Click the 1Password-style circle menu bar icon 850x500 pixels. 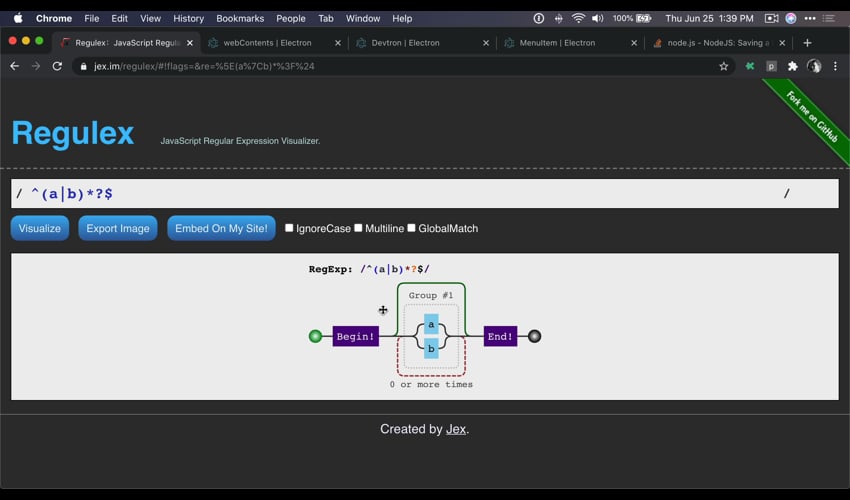pos(538,18)
